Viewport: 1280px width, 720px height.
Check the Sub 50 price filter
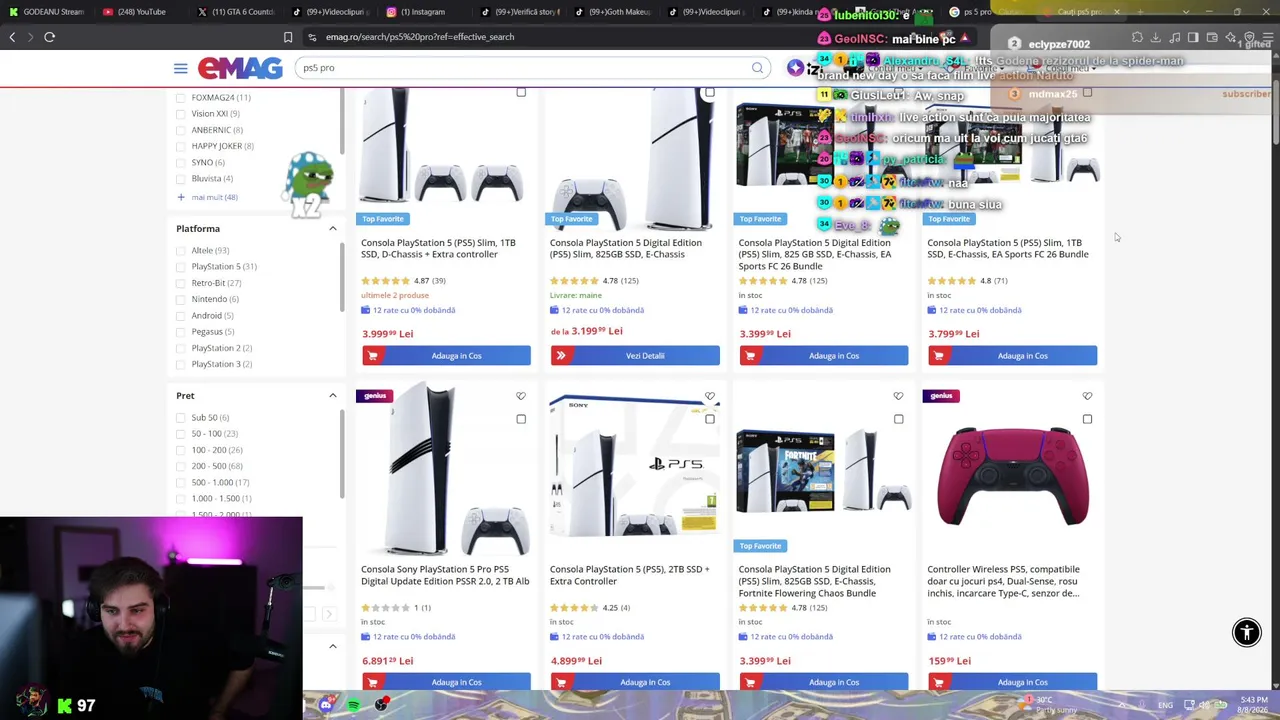coord(180,418)
